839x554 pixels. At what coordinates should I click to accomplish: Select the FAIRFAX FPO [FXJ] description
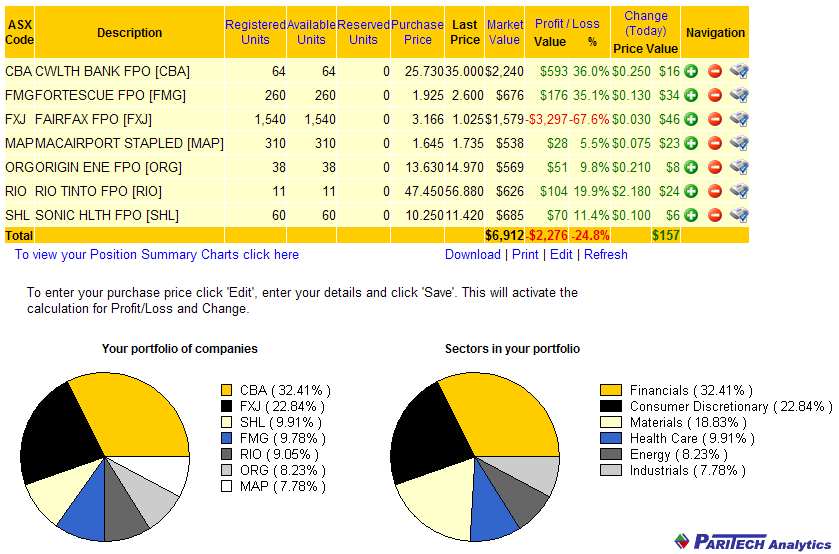point(93,119)
